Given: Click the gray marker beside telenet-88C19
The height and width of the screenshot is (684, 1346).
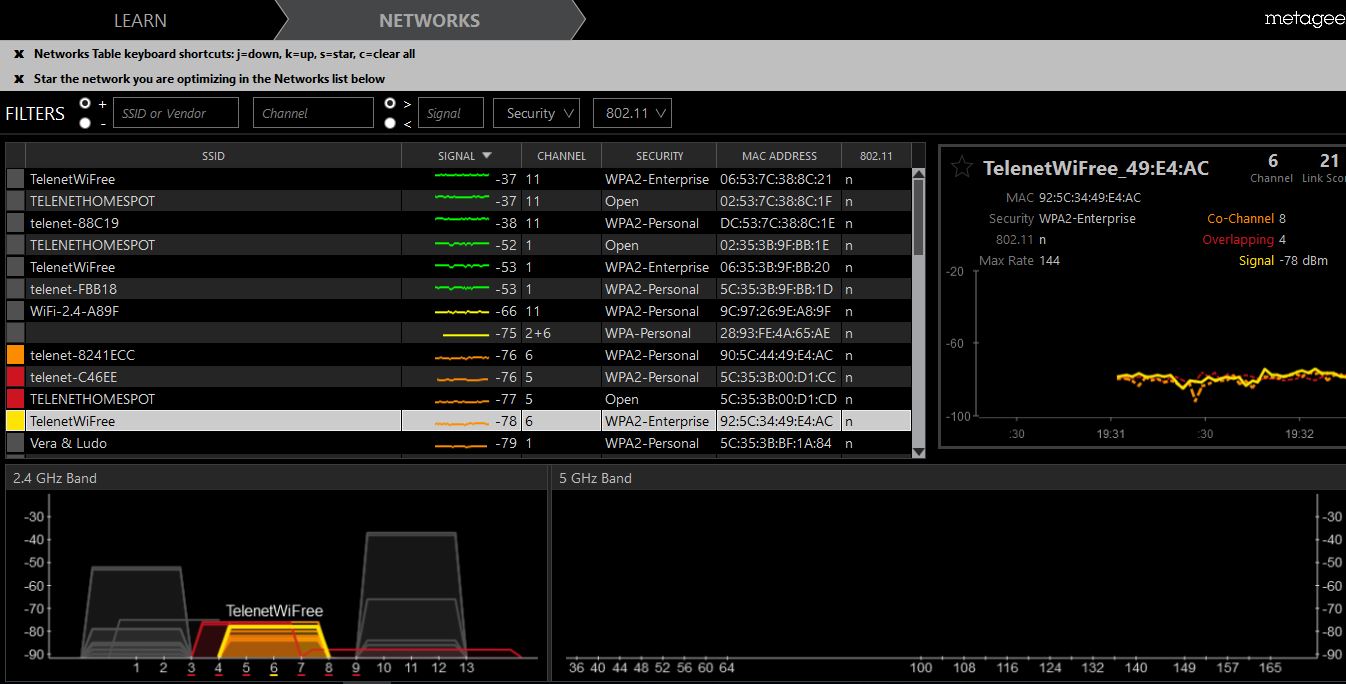Looking at the screenshot, I should [x=15, y=223].
